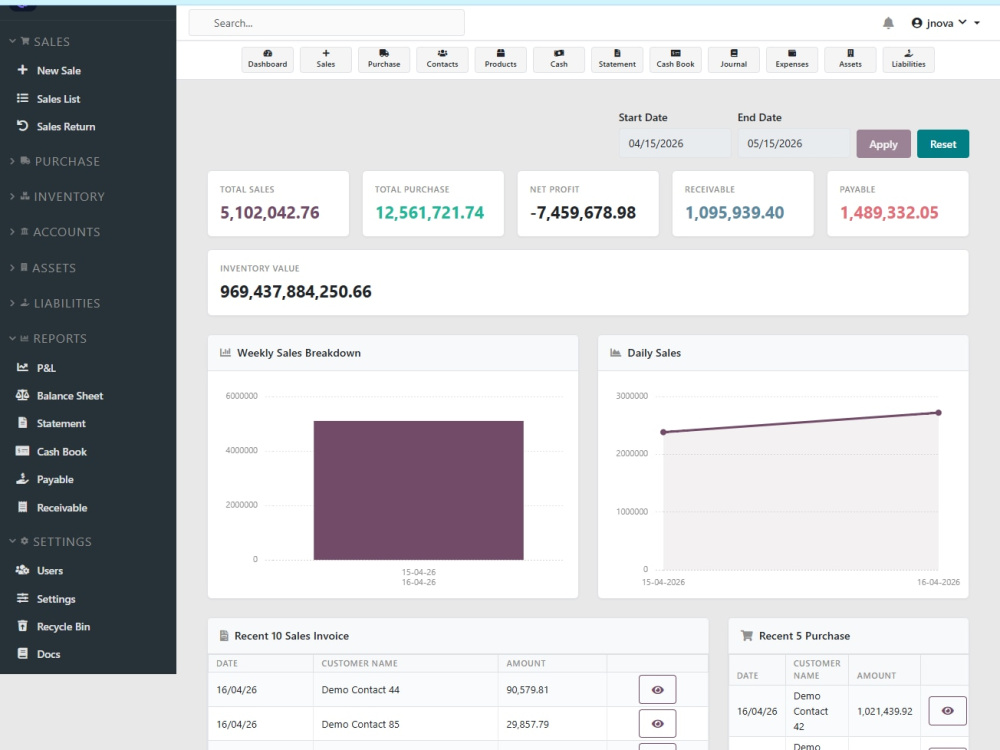
Task: Click the 16-04-2026 point in Daily Sales
Action: pos(938,413)
